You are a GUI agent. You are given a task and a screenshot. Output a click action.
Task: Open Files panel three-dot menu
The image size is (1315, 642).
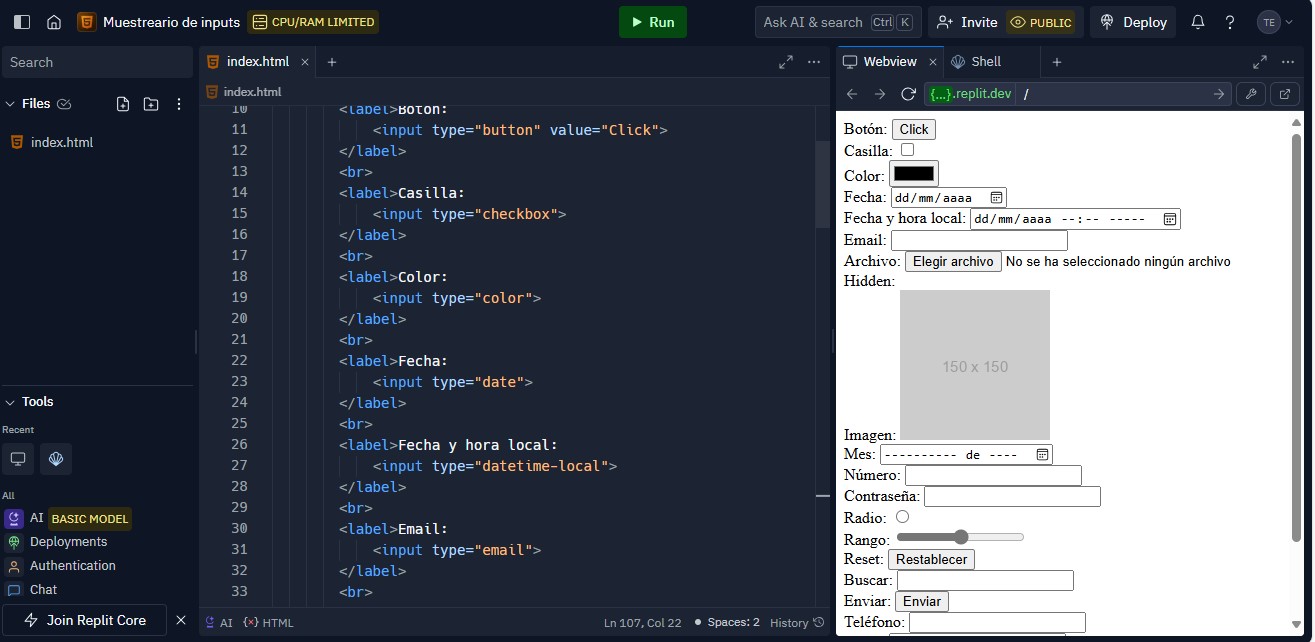pyautogui.click(x=179, y=104)
